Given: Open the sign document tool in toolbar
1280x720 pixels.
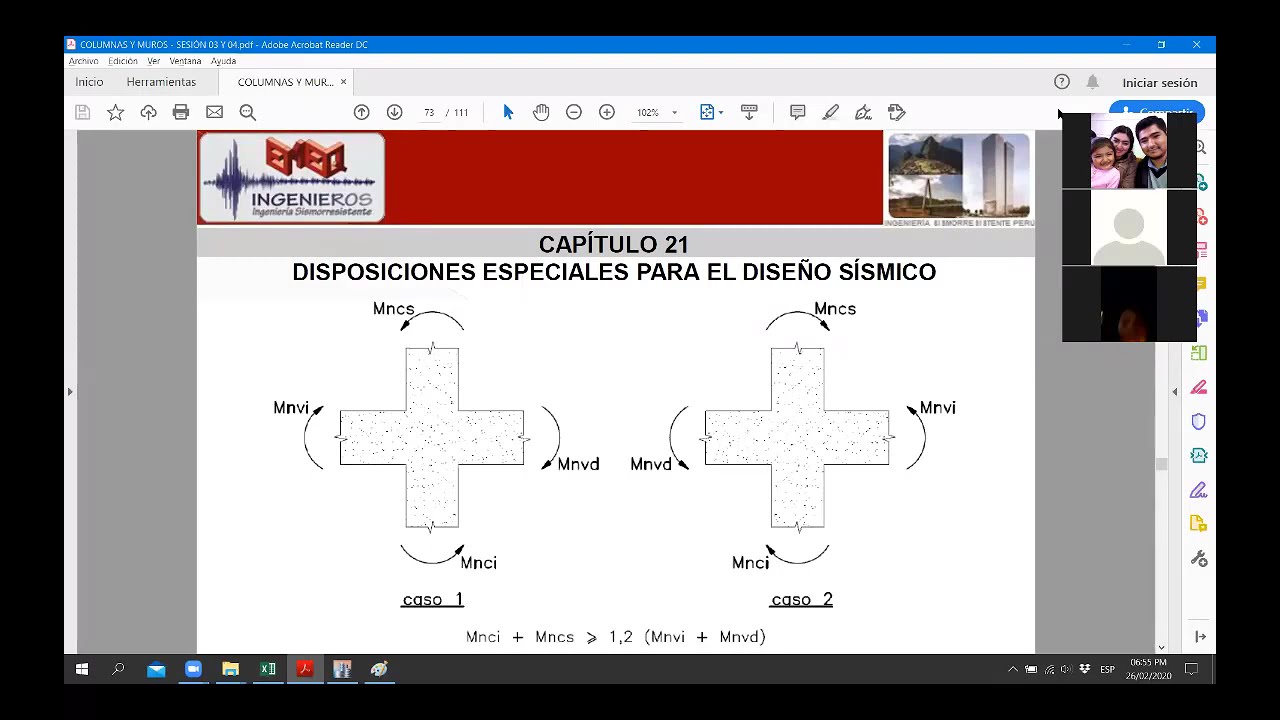Looking at the screenshot, I should 864,112.
